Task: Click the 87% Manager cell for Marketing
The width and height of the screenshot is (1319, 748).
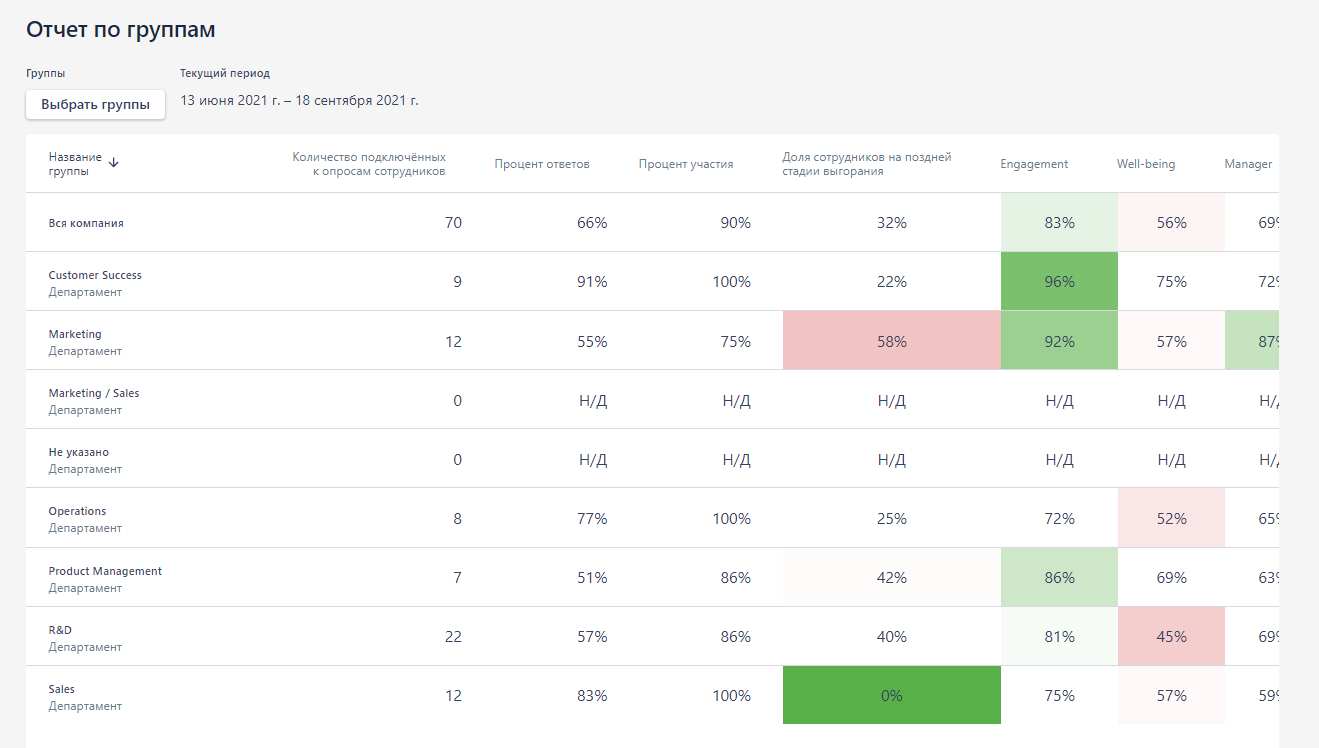Action: [1252, 341]
